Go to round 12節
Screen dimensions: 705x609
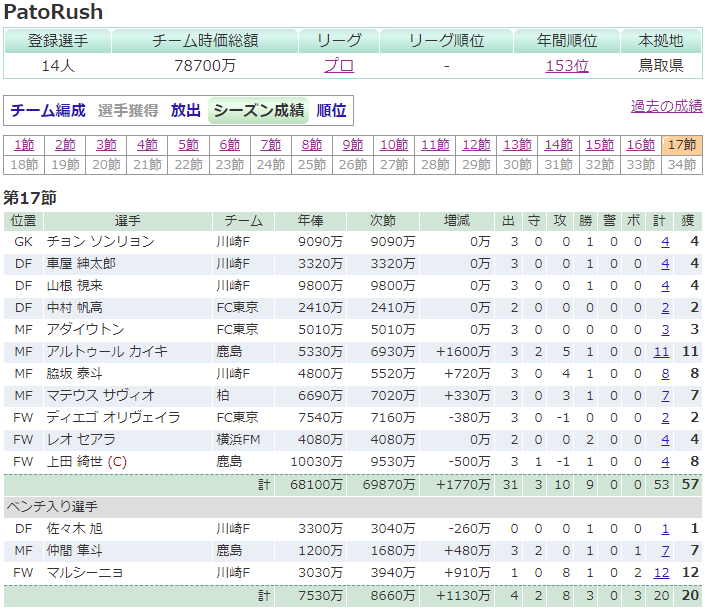[x=476, y=145]
